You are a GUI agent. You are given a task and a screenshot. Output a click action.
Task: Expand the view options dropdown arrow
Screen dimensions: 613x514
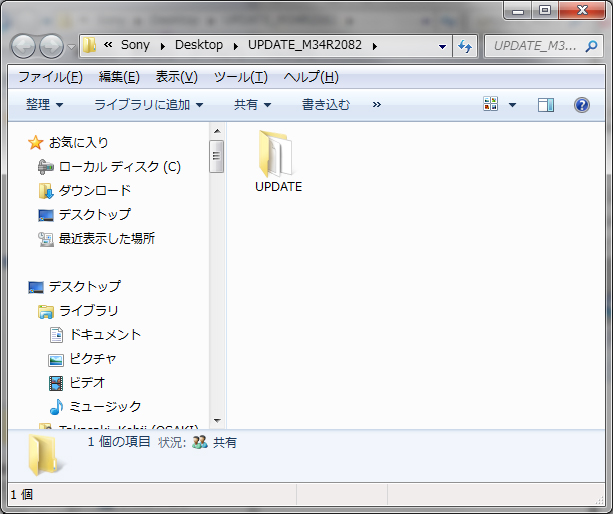(x=513, y=105)
